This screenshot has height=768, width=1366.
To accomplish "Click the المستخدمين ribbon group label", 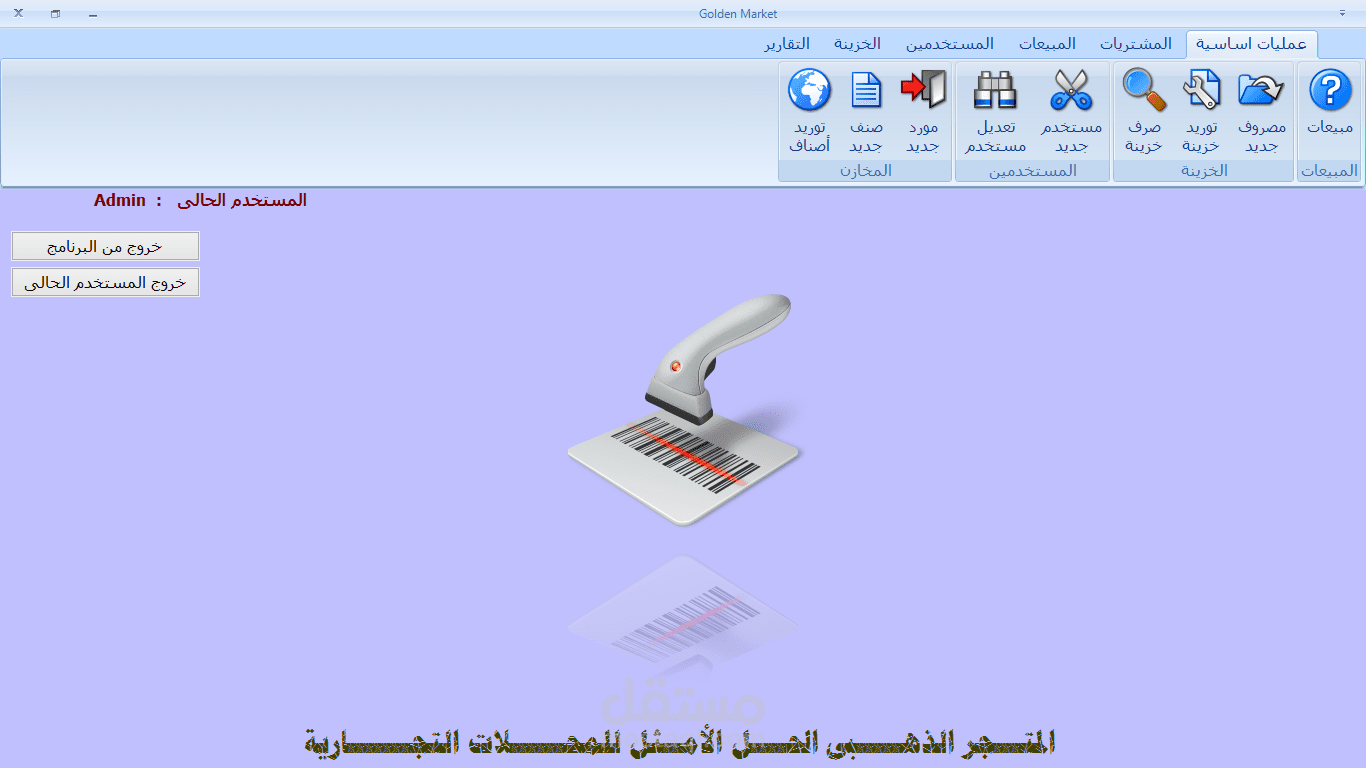I will coord(1033,171).
